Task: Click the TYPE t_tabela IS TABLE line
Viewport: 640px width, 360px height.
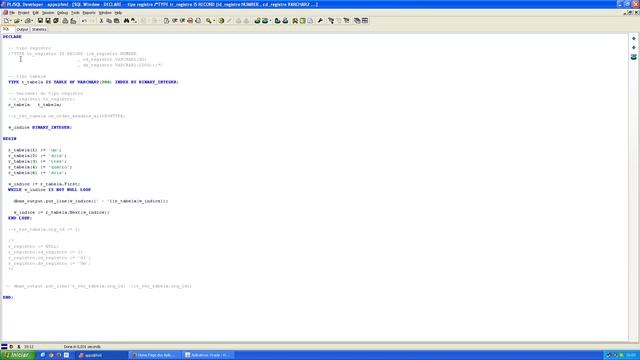Action: tap(93, 82)
